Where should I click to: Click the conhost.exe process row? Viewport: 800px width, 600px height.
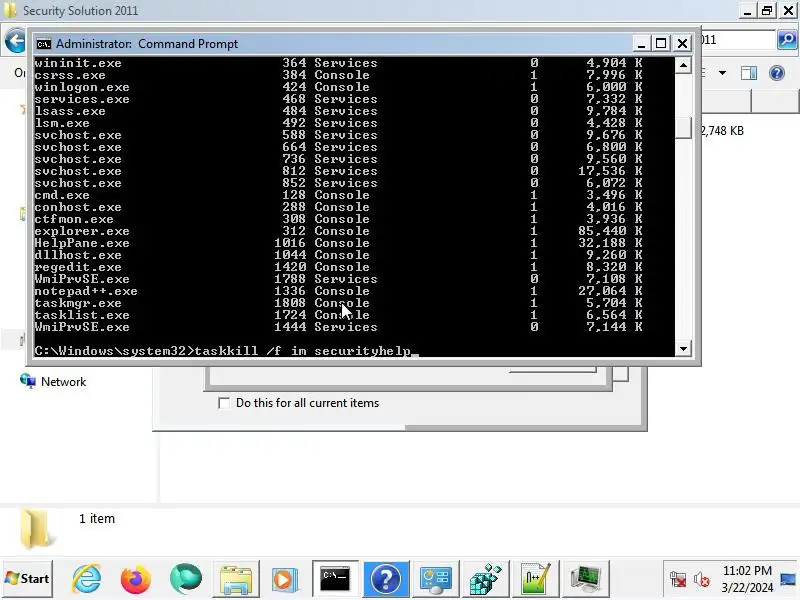click(338, 207)
